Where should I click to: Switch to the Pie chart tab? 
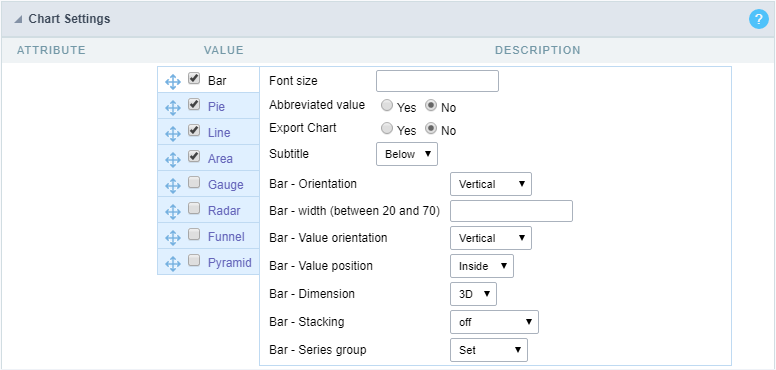pyautogui.click(x=216, y=107)
